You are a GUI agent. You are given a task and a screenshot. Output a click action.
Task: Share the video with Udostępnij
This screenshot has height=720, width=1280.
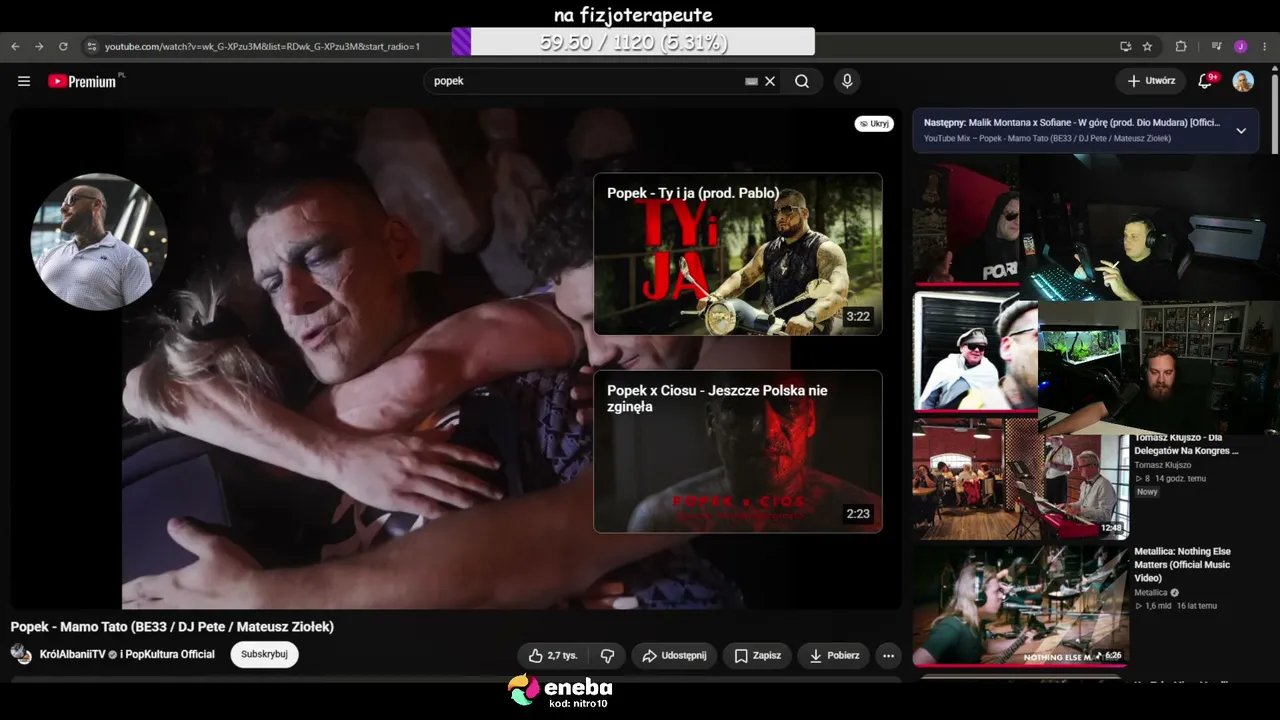(674, 656)
